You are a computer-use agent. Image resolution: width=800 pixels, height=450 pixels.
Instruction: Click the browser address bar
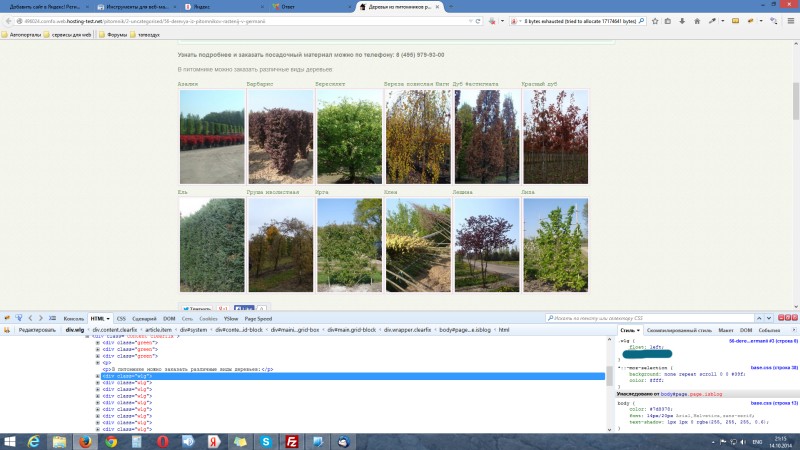tap(245, 21)
